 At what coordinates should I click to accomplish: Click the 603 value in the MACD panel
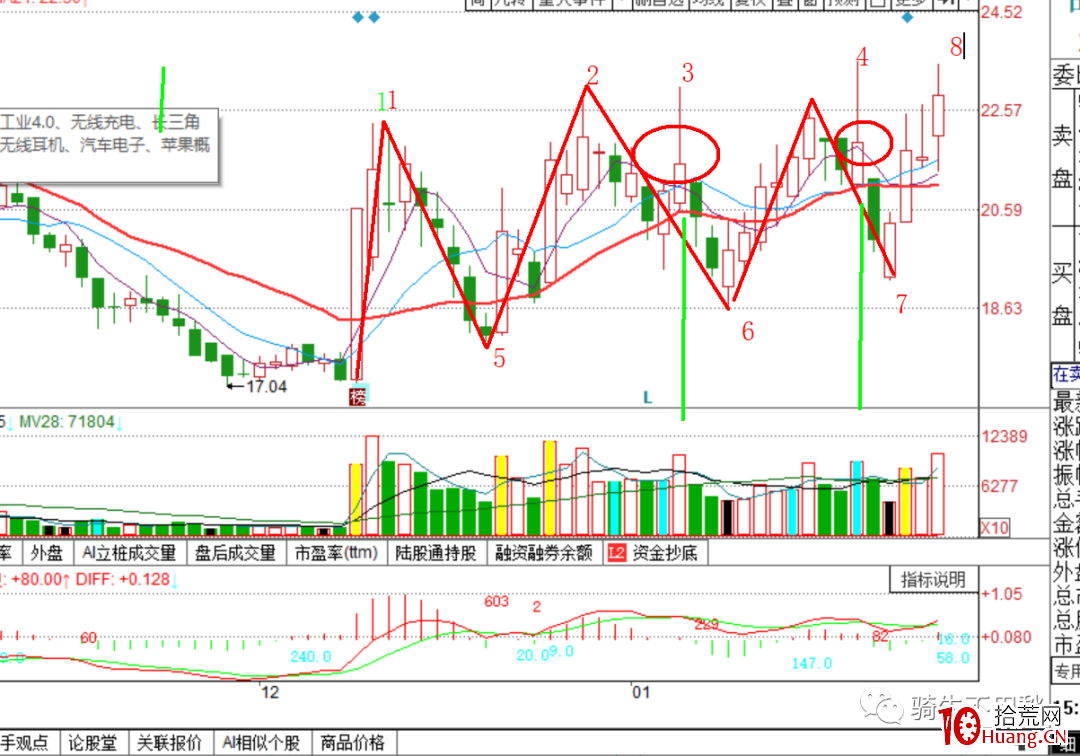click(496, 602)
